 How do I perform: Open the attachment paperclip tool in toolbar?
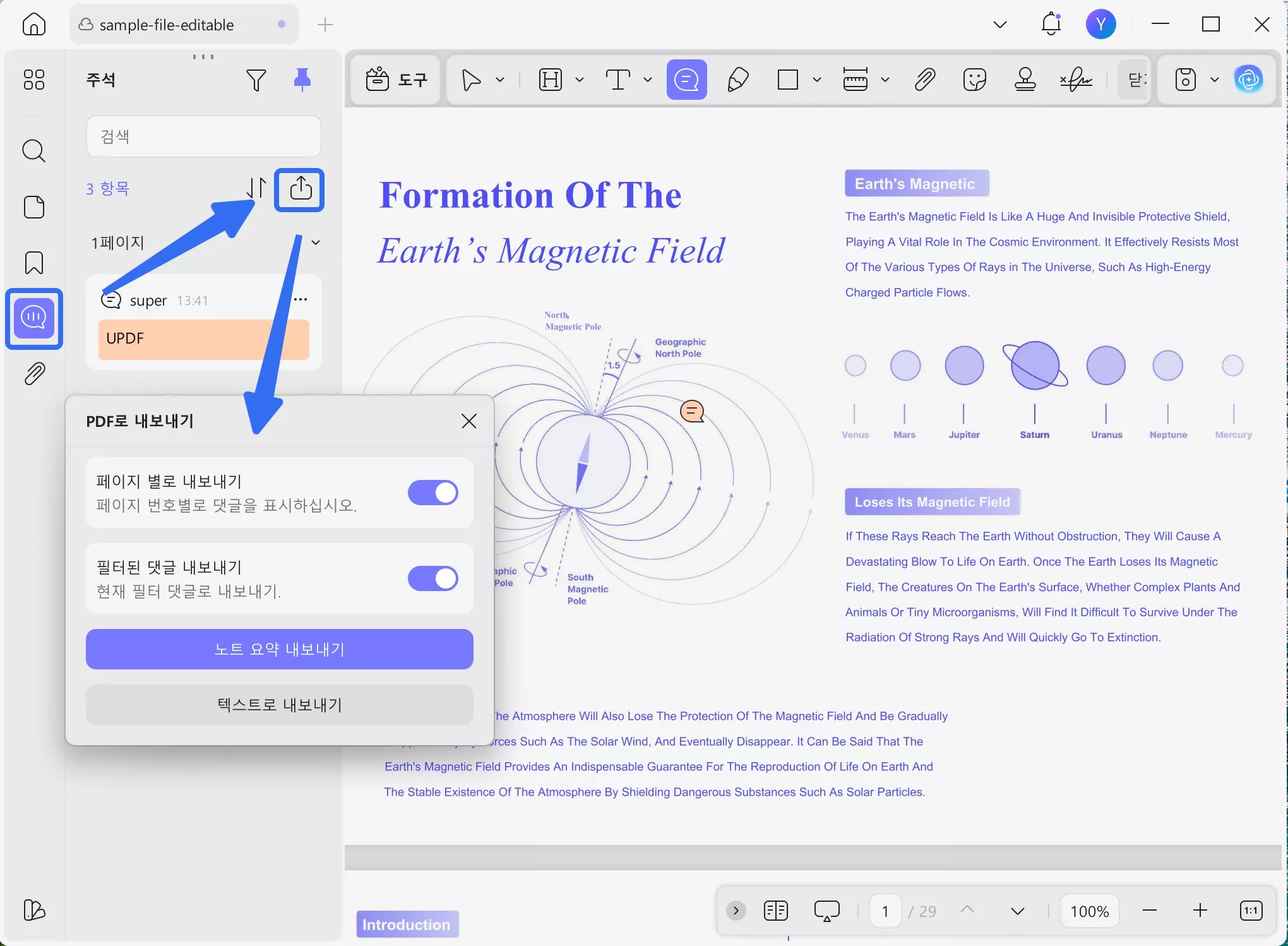(x=924, y=80)
